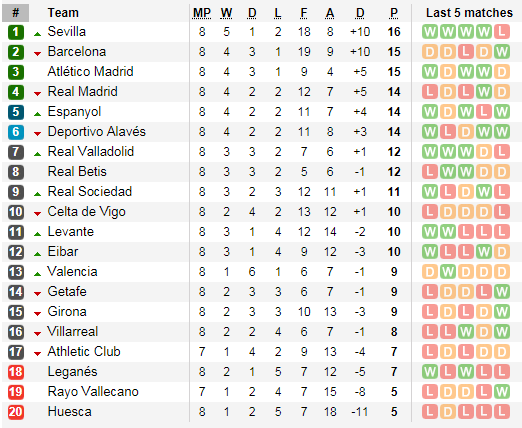Click Athletic Club's red down arrow
Viewport: 522px width, 428px height.
coord(37,354)
